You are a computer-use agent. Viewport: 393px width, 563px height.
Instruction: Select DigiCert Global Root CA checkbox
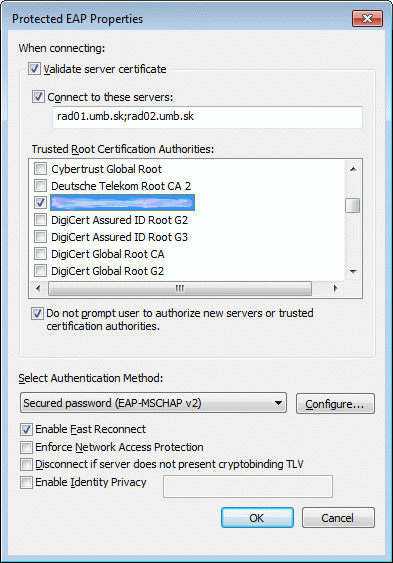point(40,253)
